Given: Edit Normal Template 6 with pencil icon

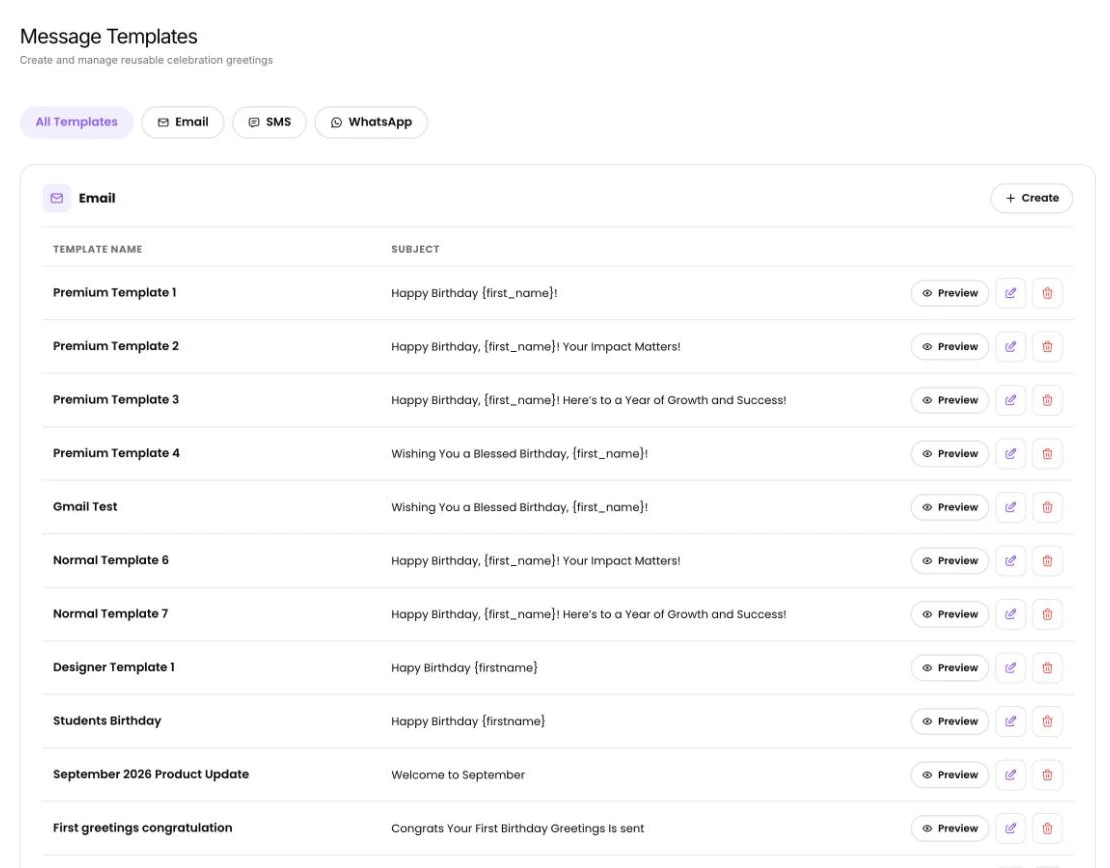Looking at the screenshot, I should coord(1010,561).
